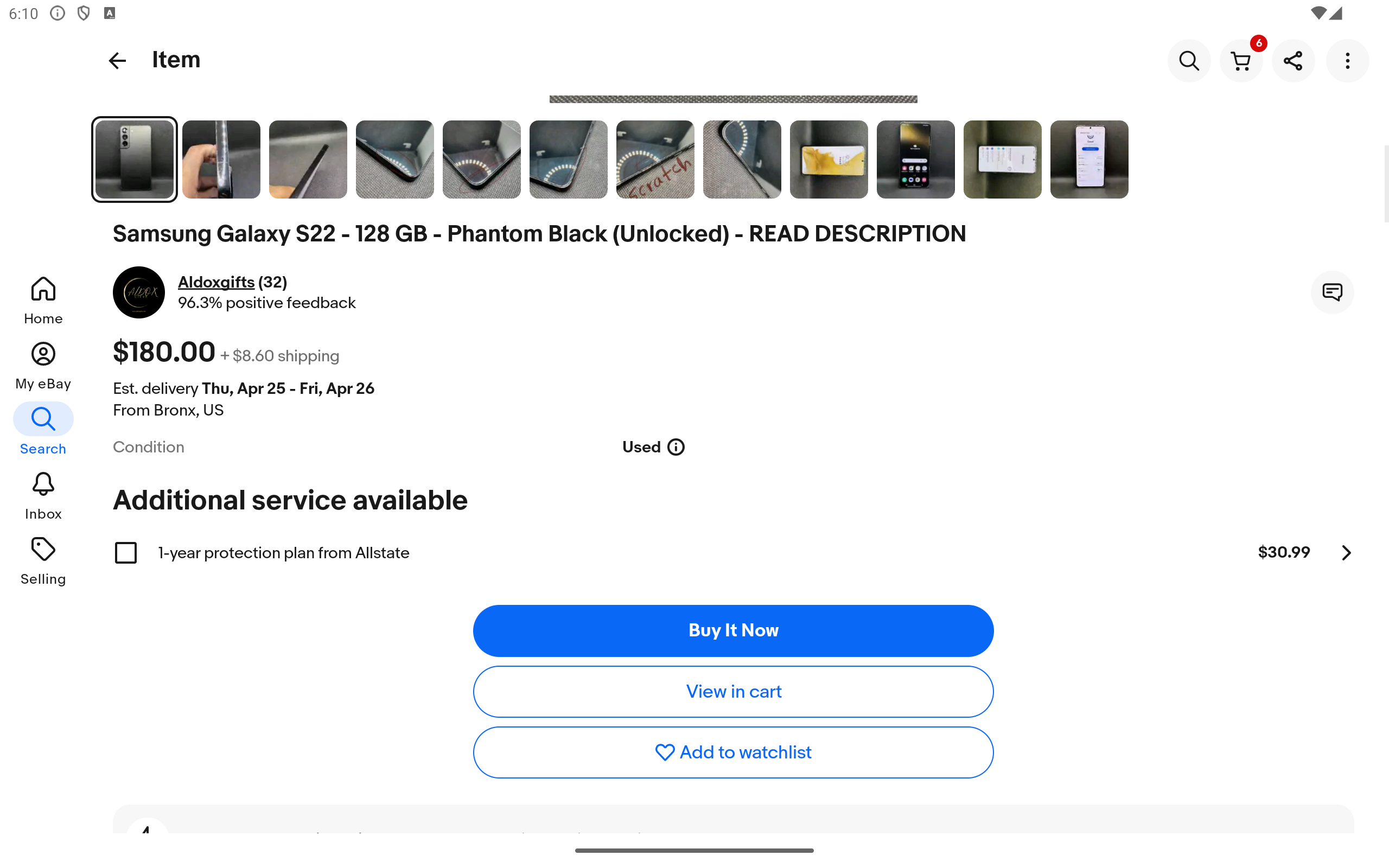The width and height of the screenshot is (1389, 868).
Task: Select second thumbnail with hand holding phone
Action: pyautogui.click(x=221, y=159)
